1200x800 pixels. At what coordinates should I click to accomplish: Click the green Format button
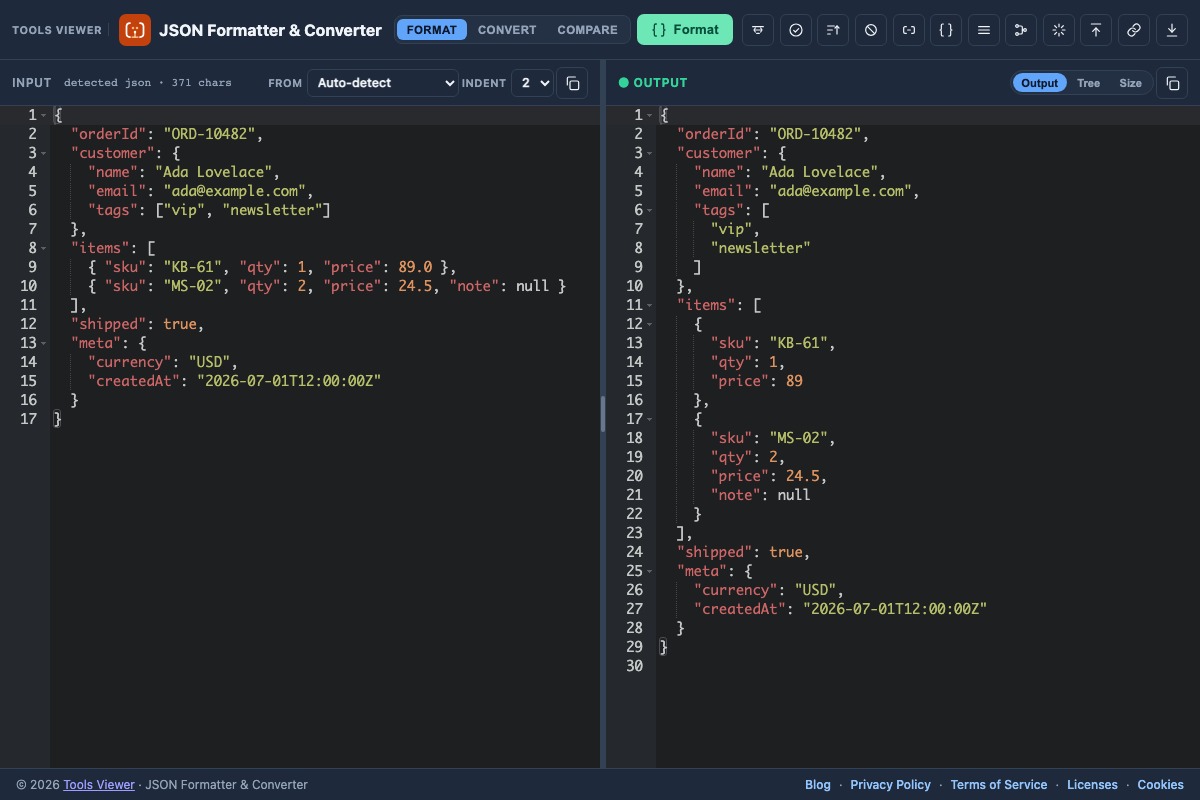coord(685,30)
